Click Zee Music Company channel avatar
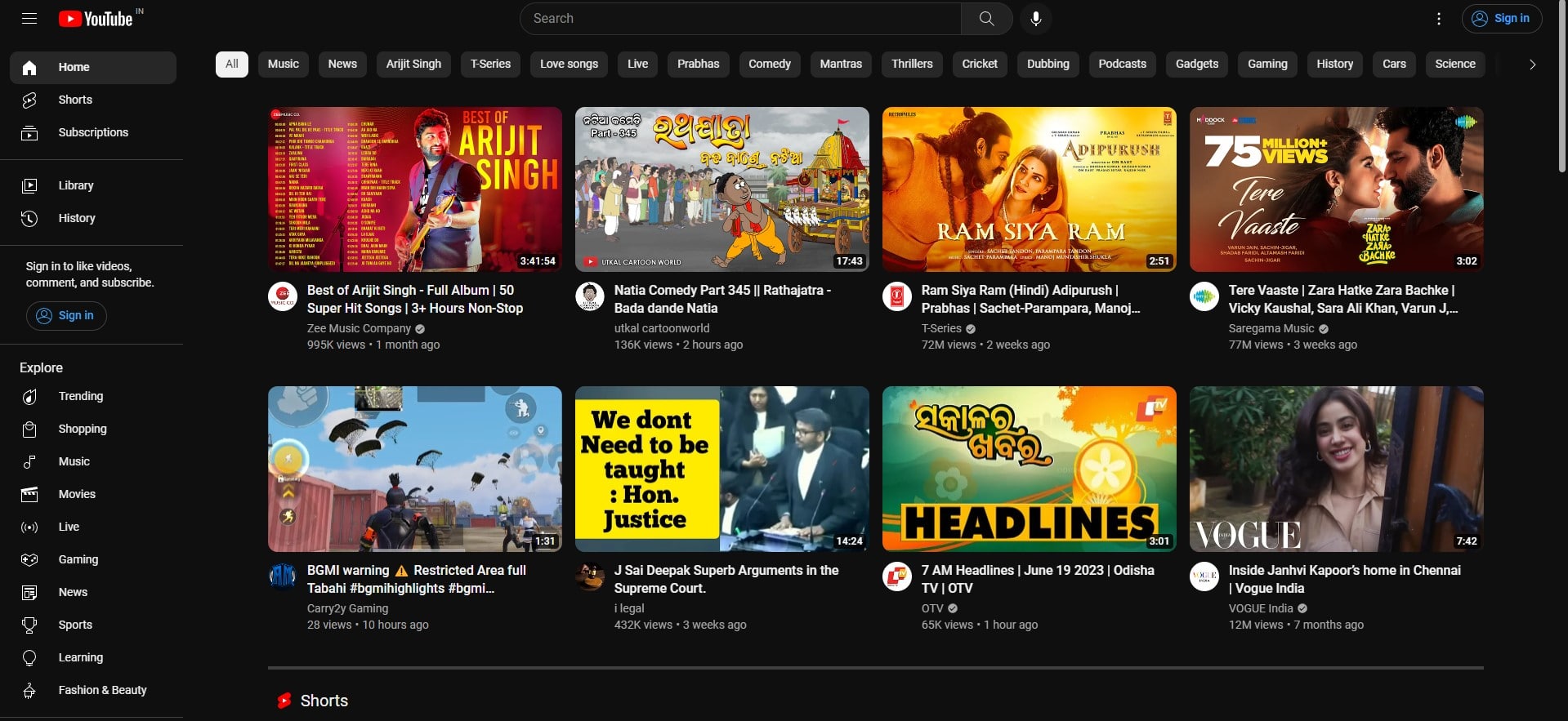 (x=283, y=296)
